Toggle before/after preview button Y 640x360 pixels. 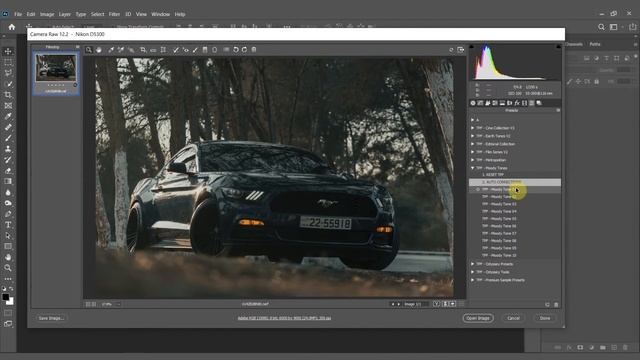tap(436, 304)
